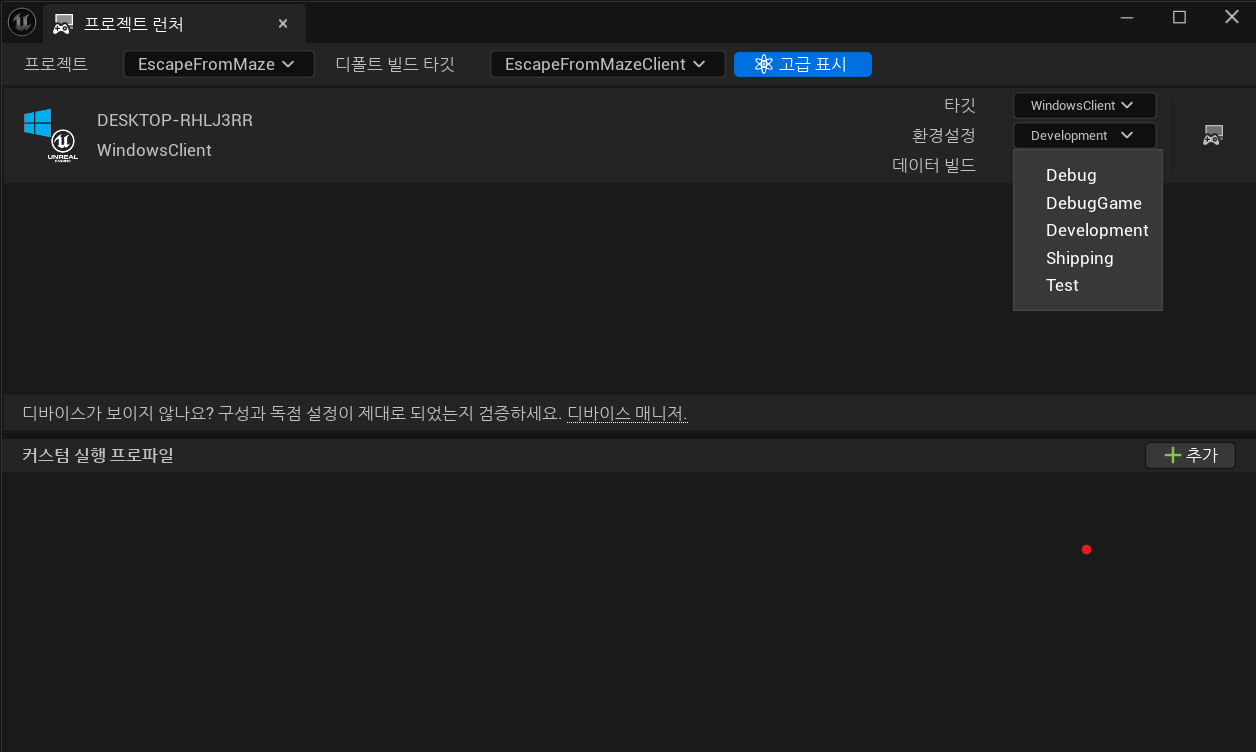Click the 환경설정 label

(943, 135)
